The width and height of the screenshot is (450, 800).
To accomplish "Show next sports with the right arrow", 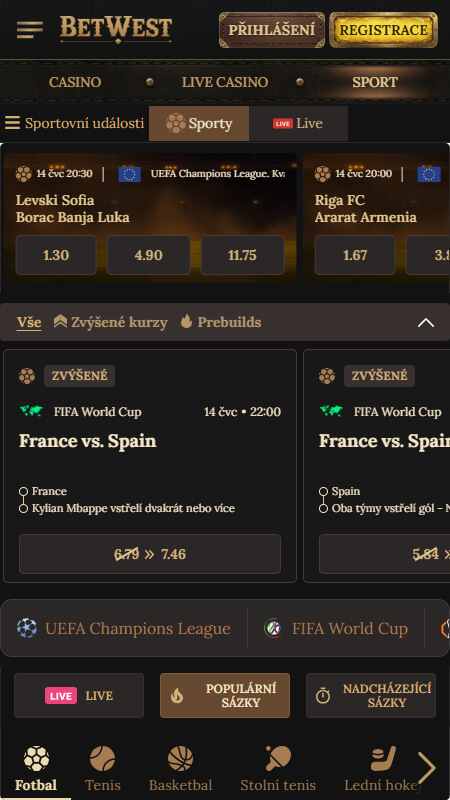I will point(427,768).
